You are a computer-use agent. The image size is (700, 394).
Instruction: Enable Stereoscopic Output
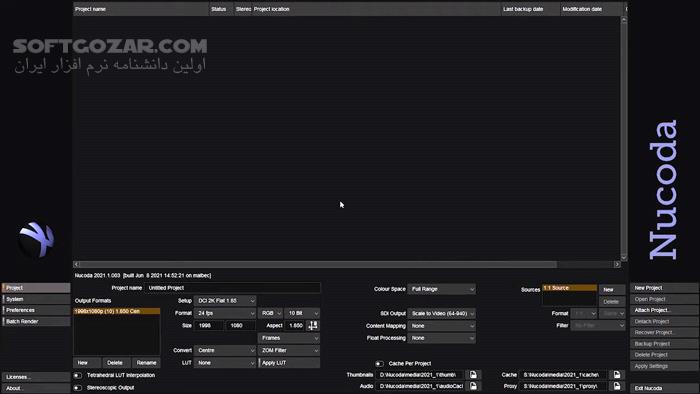78,388
